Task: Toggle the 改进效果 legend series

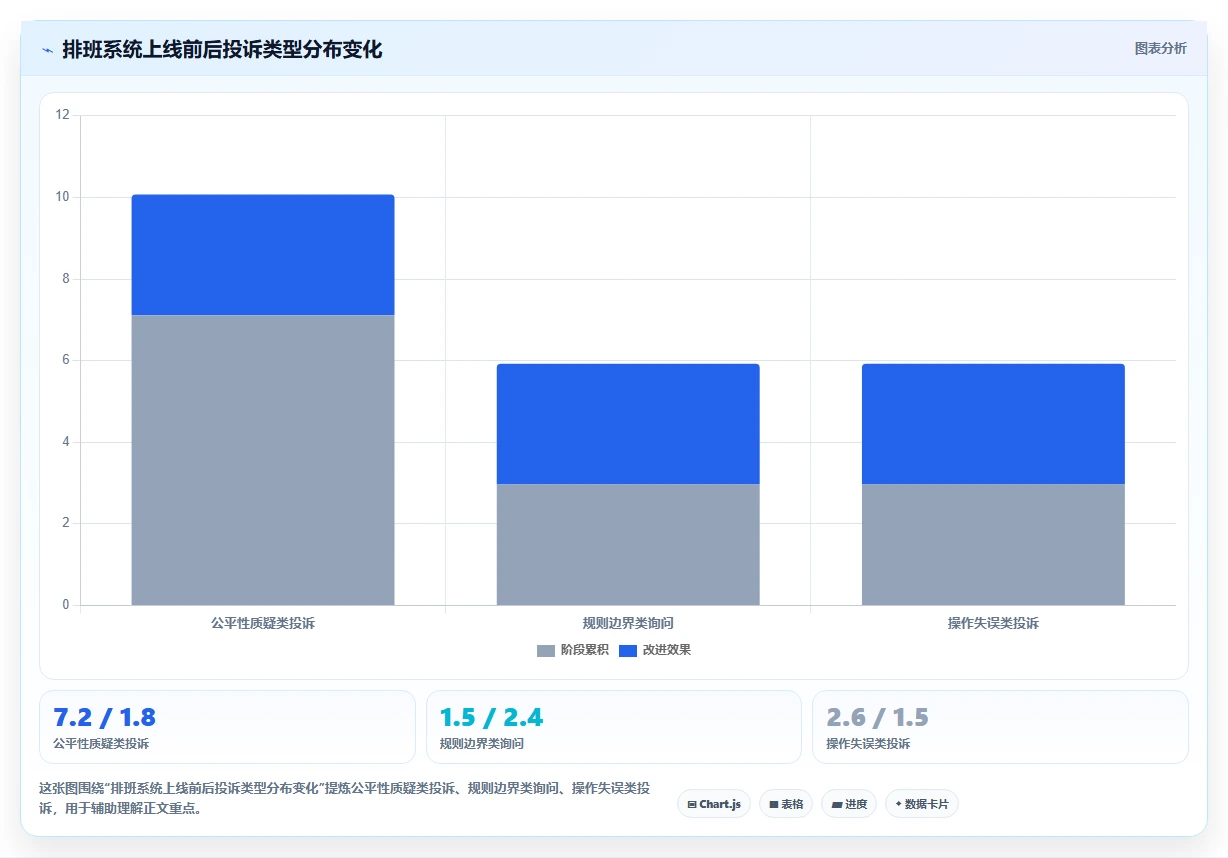Action: [x=654, y=650]
